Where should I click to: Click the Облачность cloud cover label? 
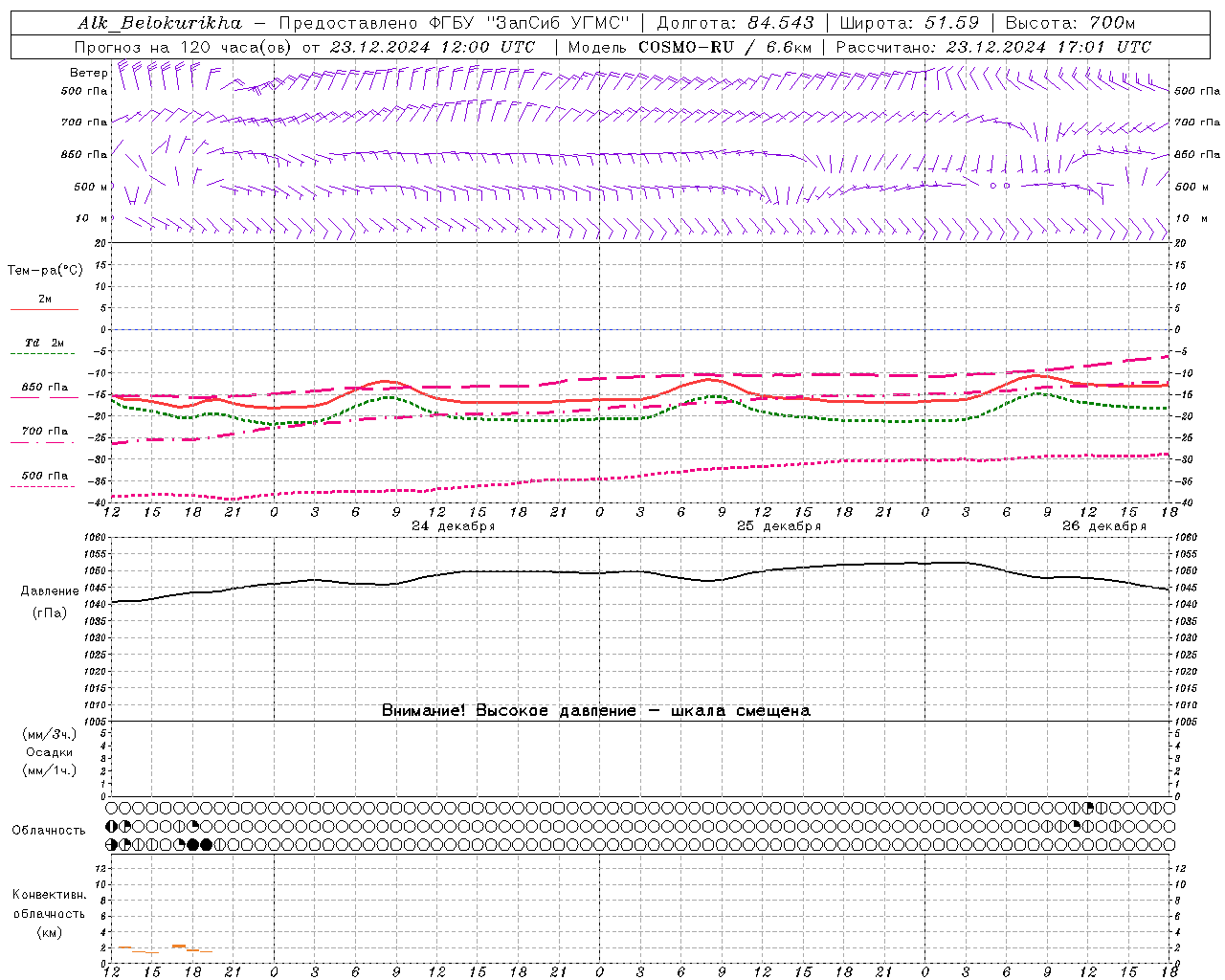[x=49, y=831]
